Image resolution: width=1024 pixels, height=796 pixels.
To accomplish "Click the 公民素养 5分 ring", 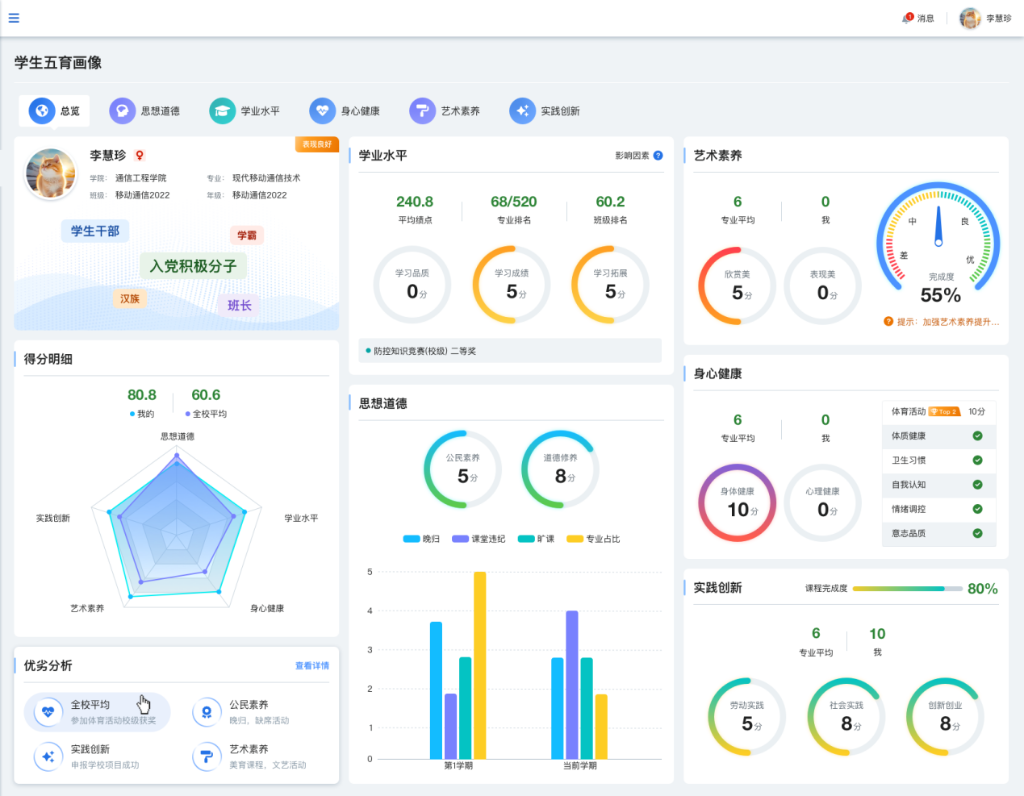I will click(463, 469).
